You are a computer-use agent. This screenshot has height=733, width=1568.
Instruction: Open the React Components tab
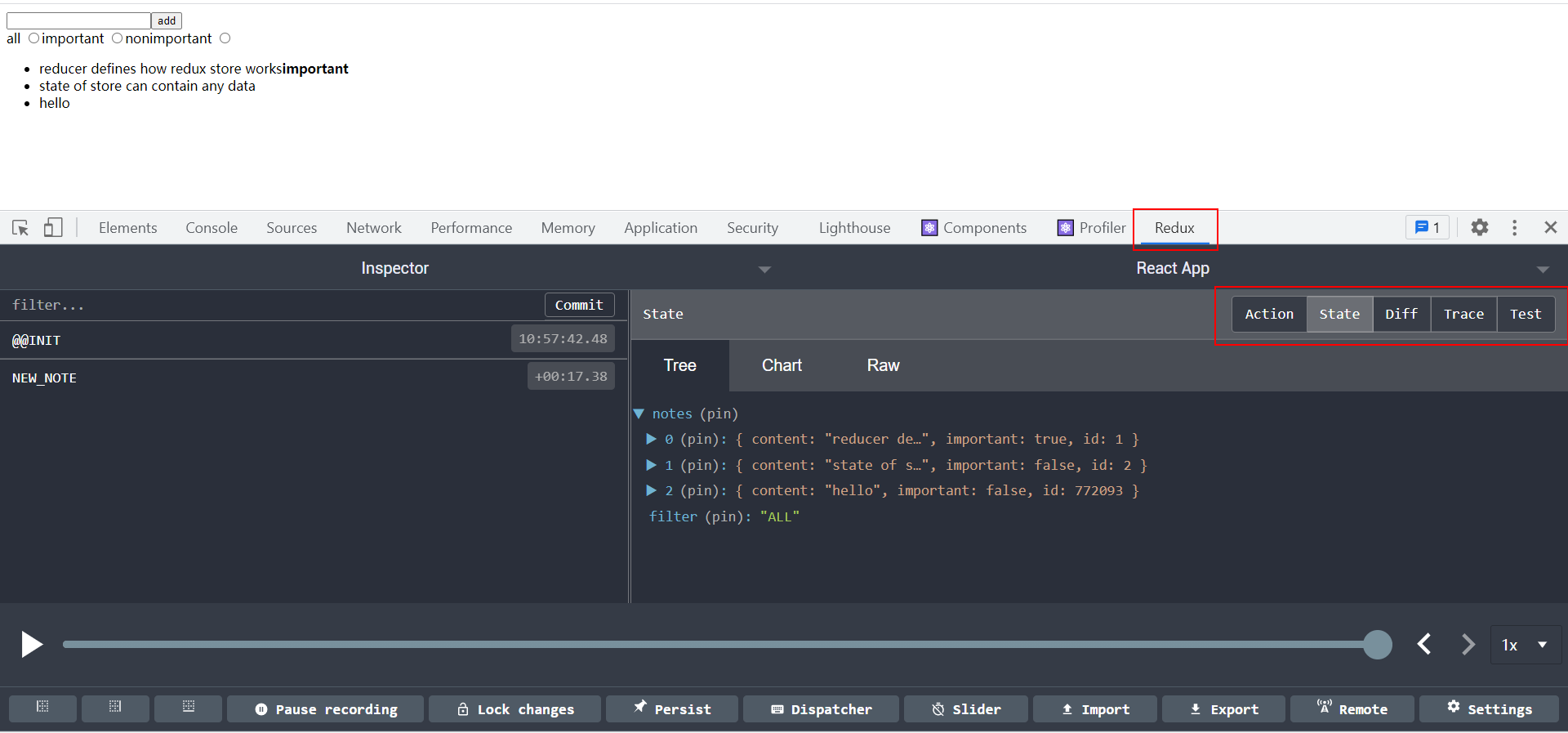(x=973, y=228)
